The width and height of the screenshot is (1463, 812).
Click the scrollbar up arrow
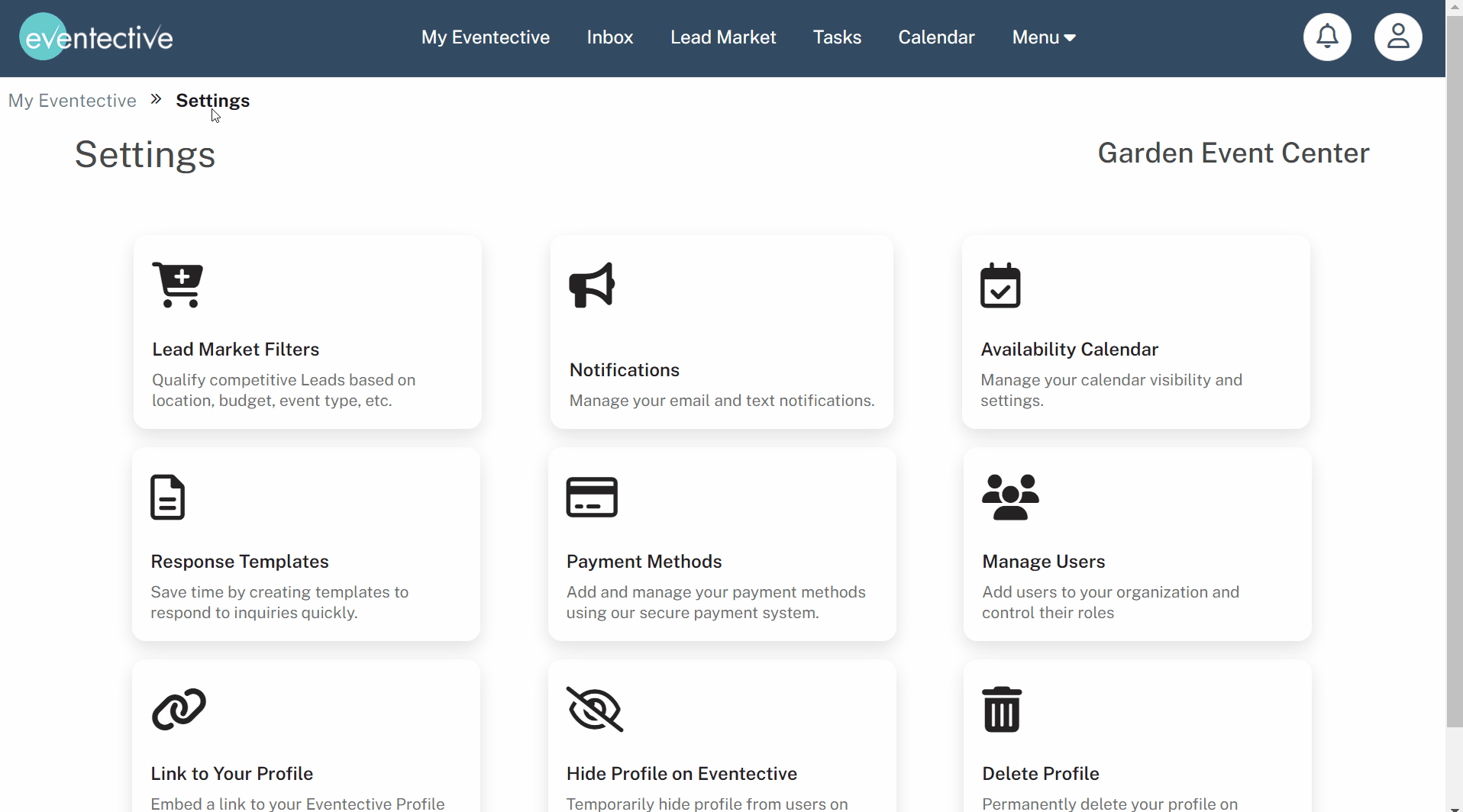point(1455,6)
